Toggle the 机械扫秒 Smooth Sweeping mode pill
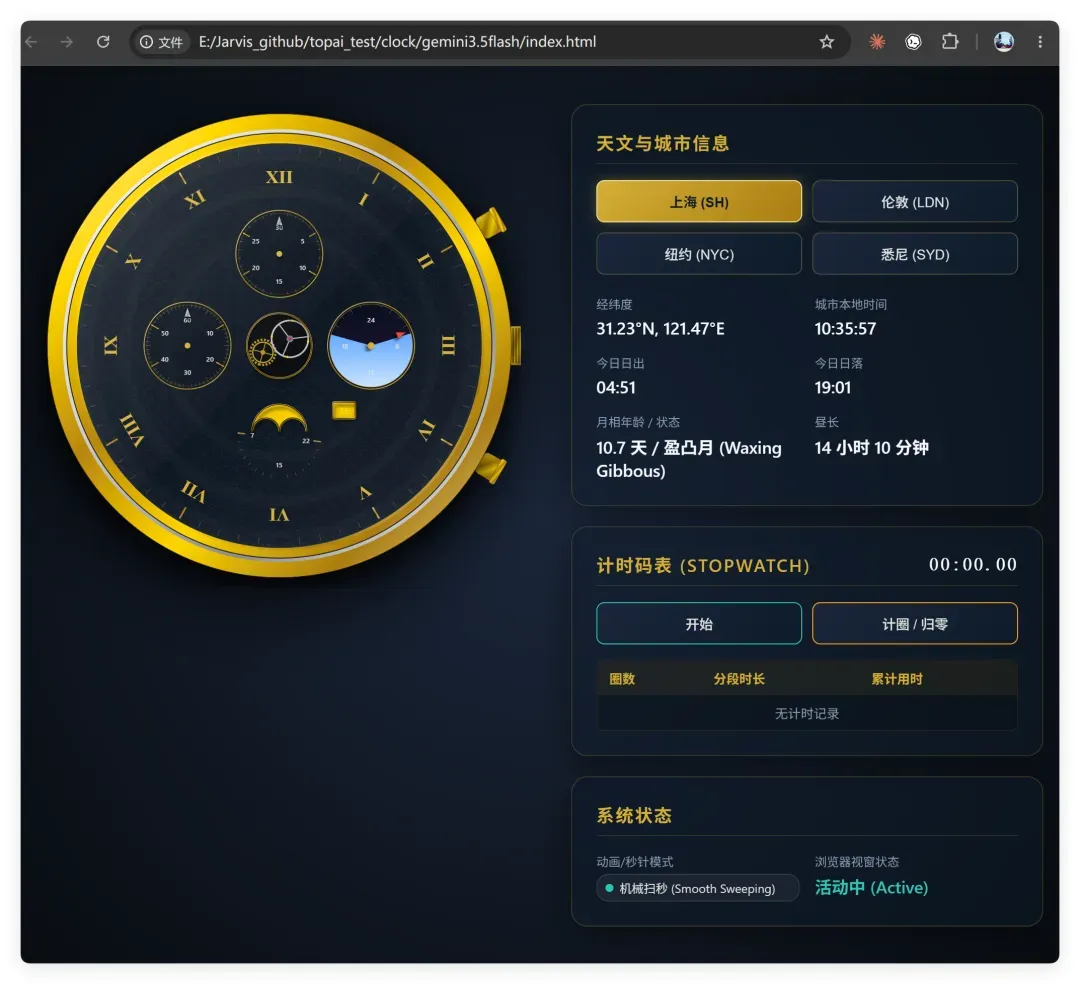The height and width of the screenshot is (984, 1080). tap(697, 888)
